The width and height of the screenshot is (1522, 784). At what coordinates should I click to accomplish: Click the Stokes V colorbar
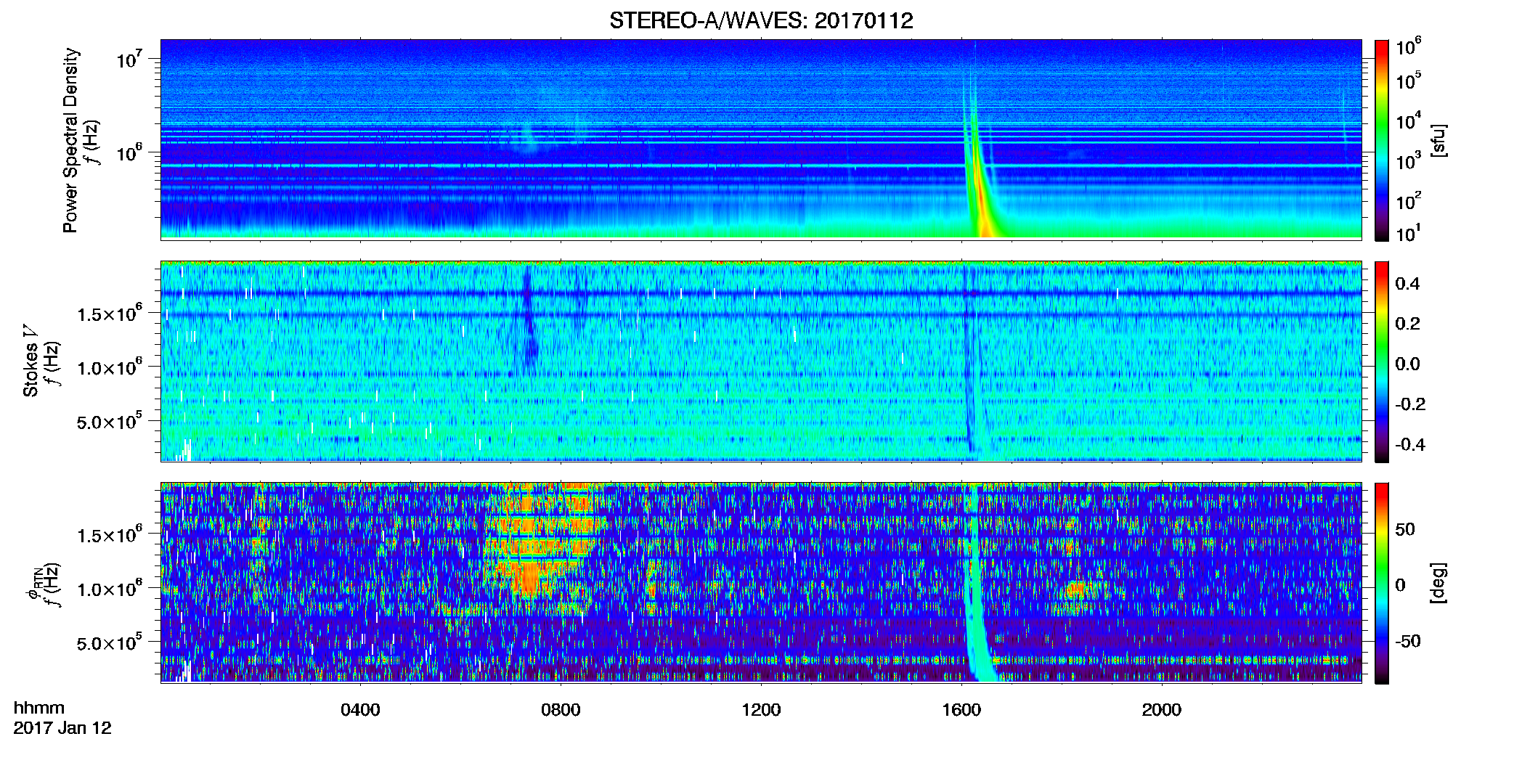(x=1382, y=362)
